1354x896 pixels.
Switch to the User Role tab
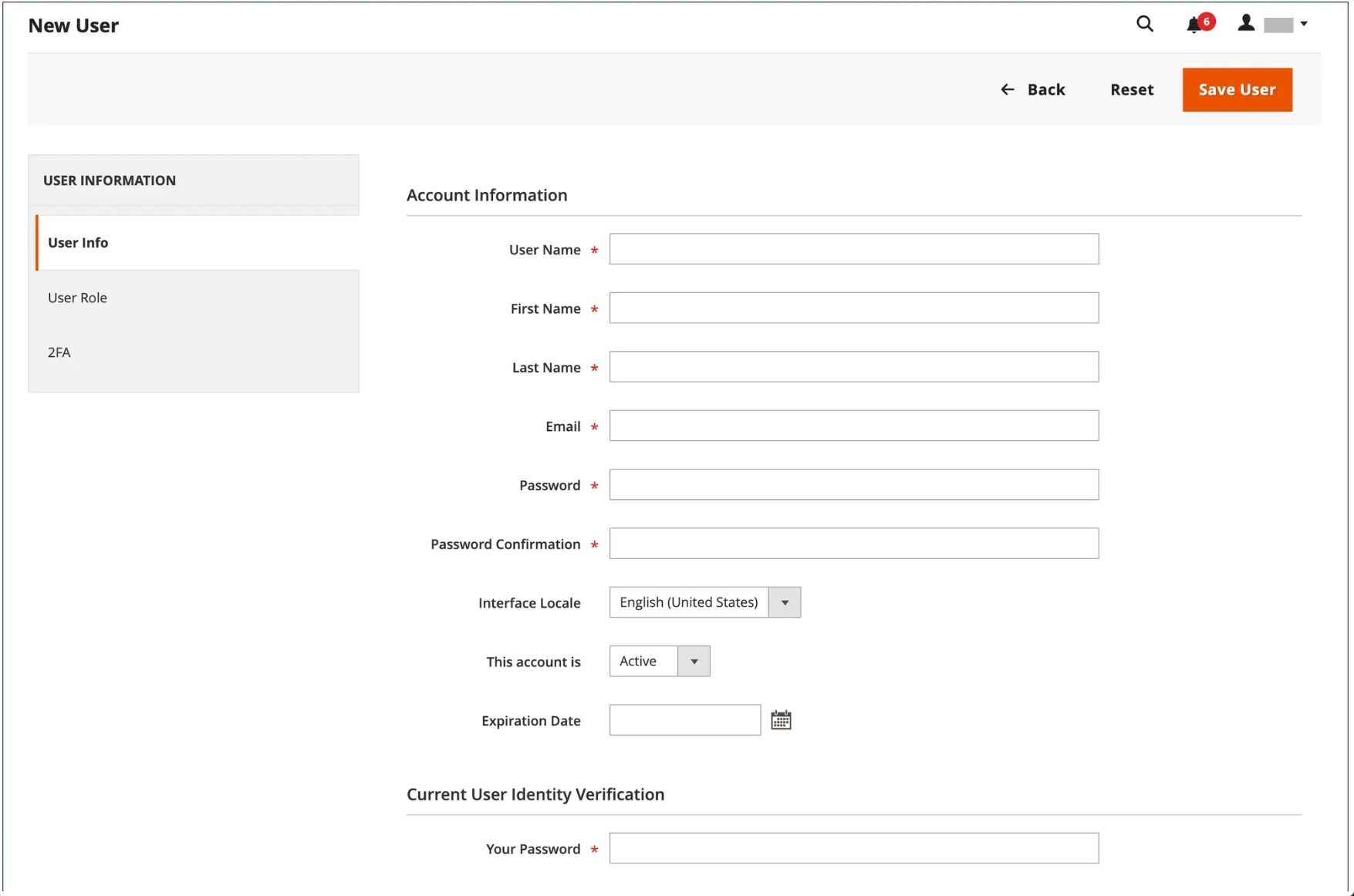click(x=77, y=298)
